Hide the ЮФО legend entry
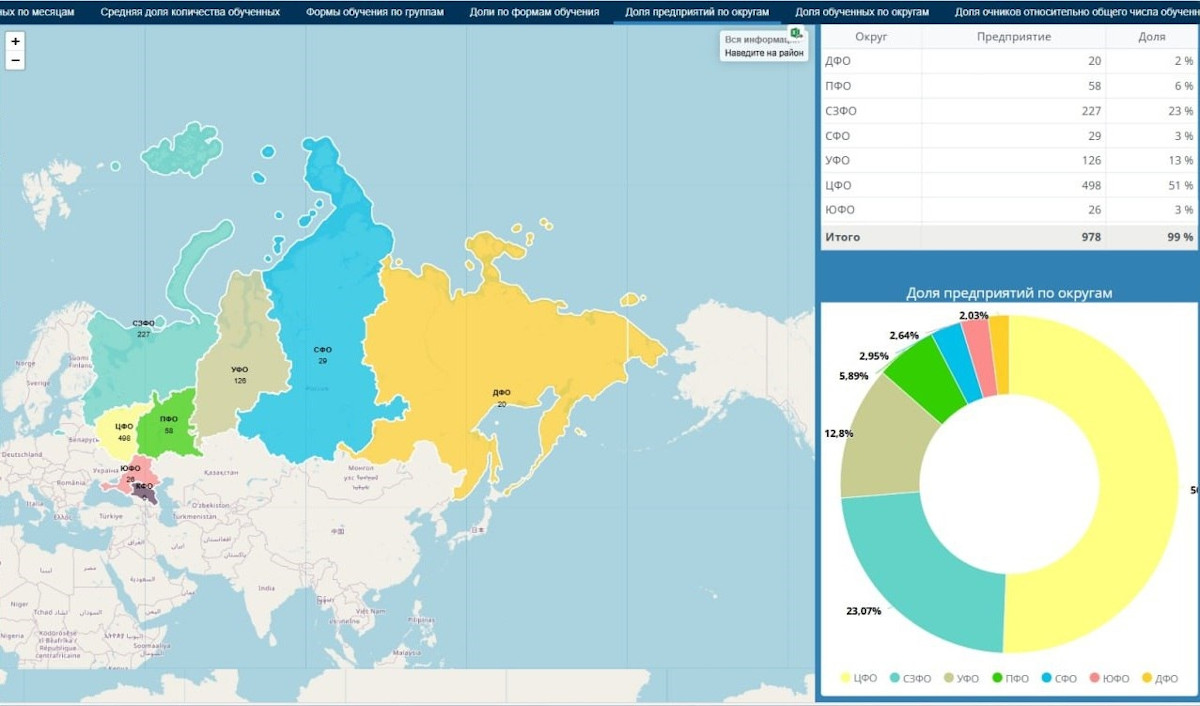Screen dimensions: 1200x706 [x=1108, y=678]
